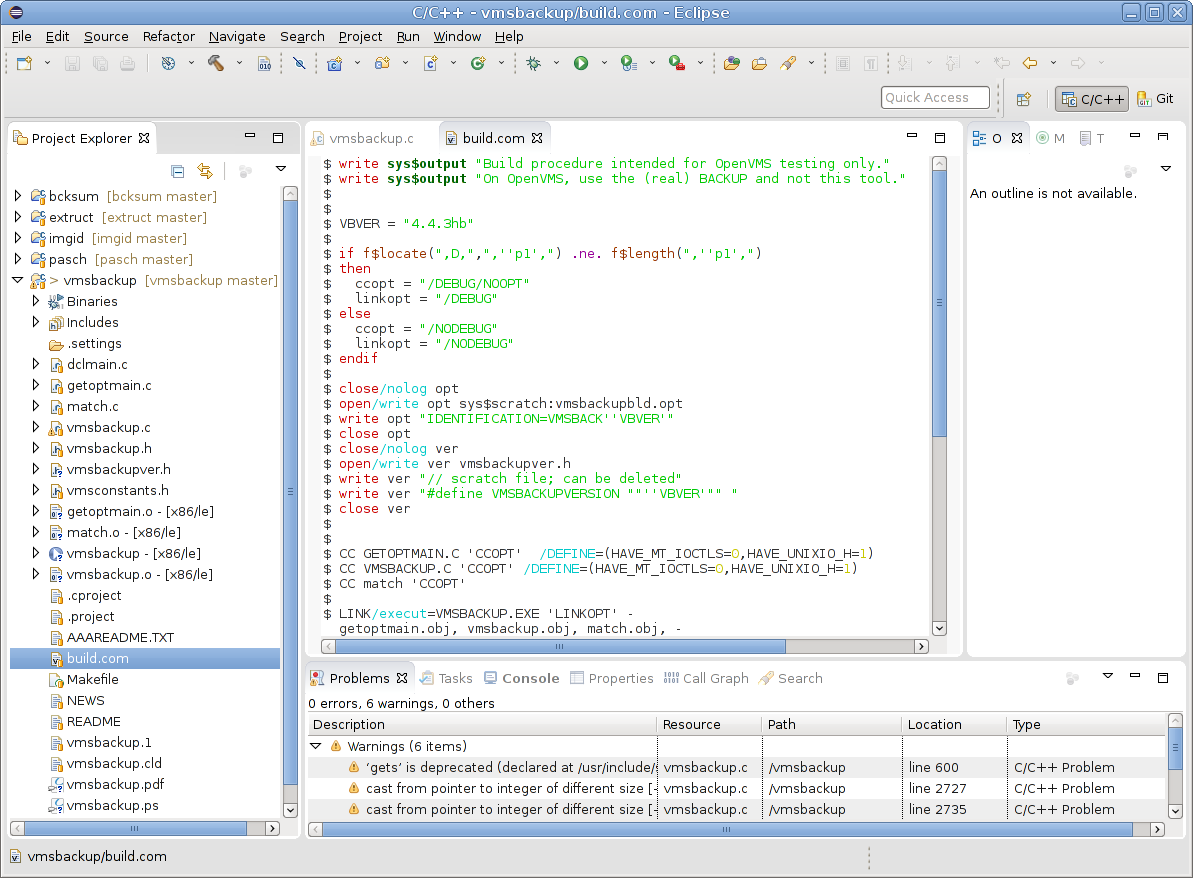The height and width of the screenshot is (878, 1193).
Task: Click the Type column header
Action: click(x=1086, y=724)
